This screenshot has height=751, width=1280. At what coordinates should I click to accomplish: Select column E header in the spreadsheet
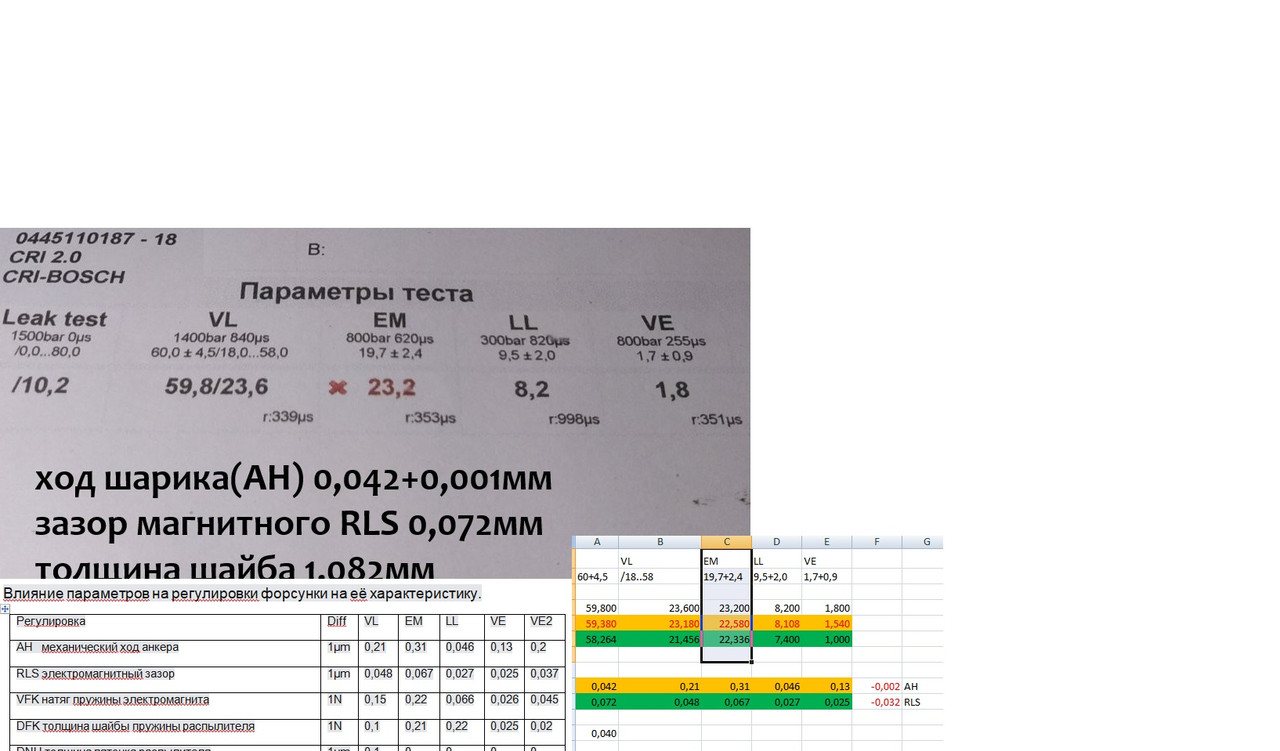pos(827,542)
